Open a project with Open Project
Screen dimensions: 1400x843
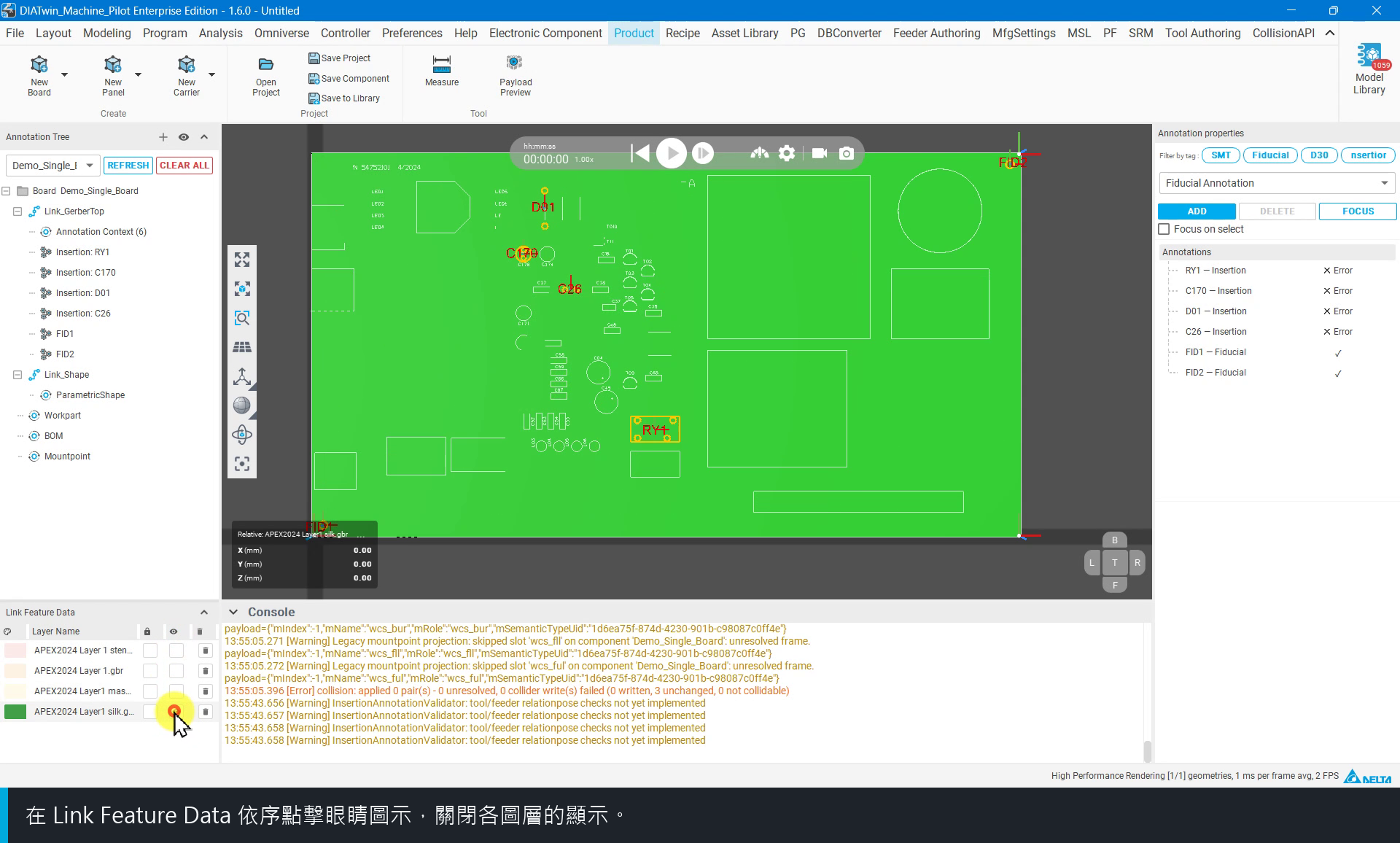pyautogui.click(x=266, y=76)
